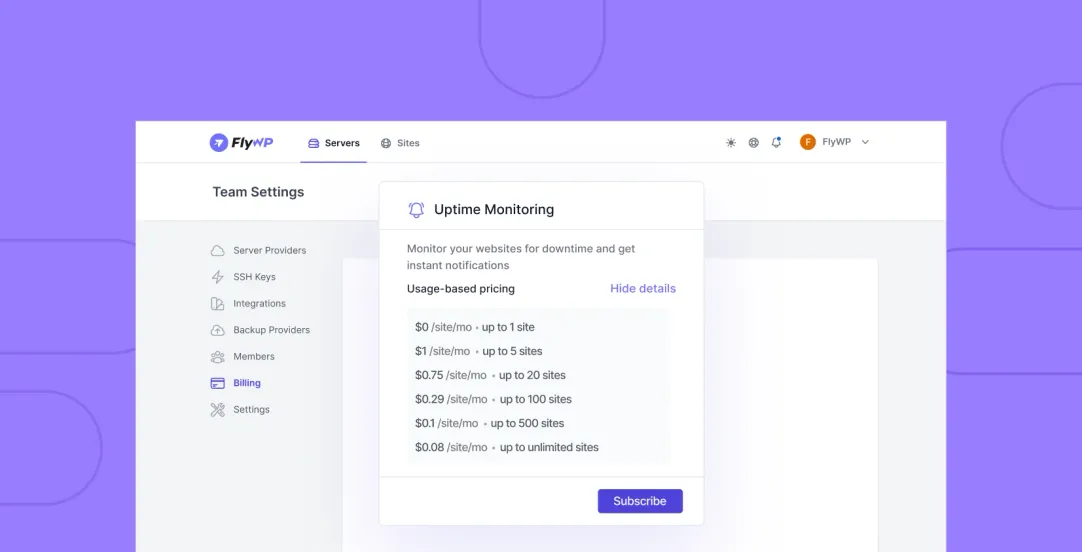This screenshot has width=1082, height=552.
Task: Expand the FlyWP team dropdown chevron
Action: pyautogui.click(x=865, y=142)
